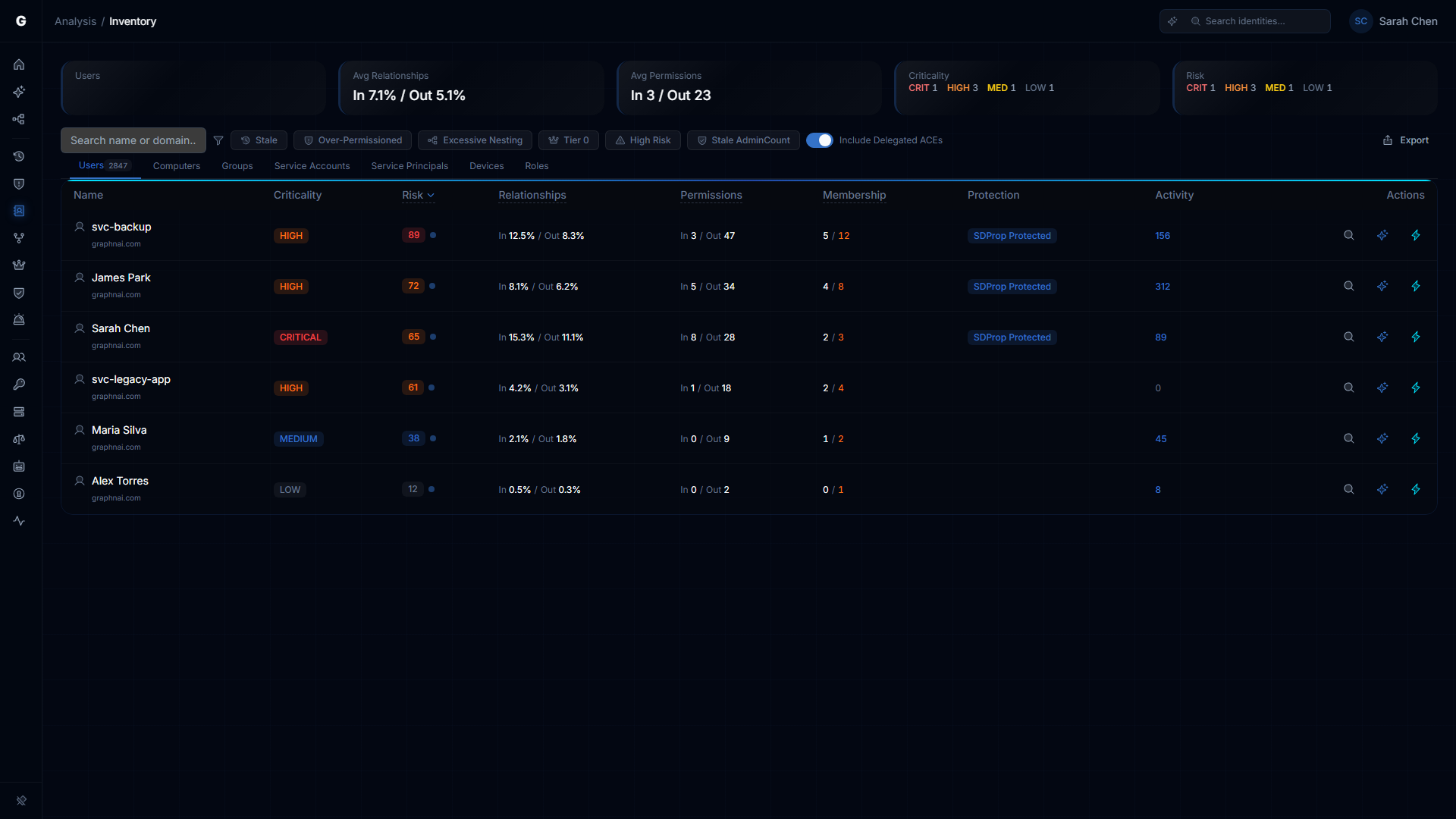Change sort order via the Risk column chevron
1456x819 pixels.
[x=431, y=195]
